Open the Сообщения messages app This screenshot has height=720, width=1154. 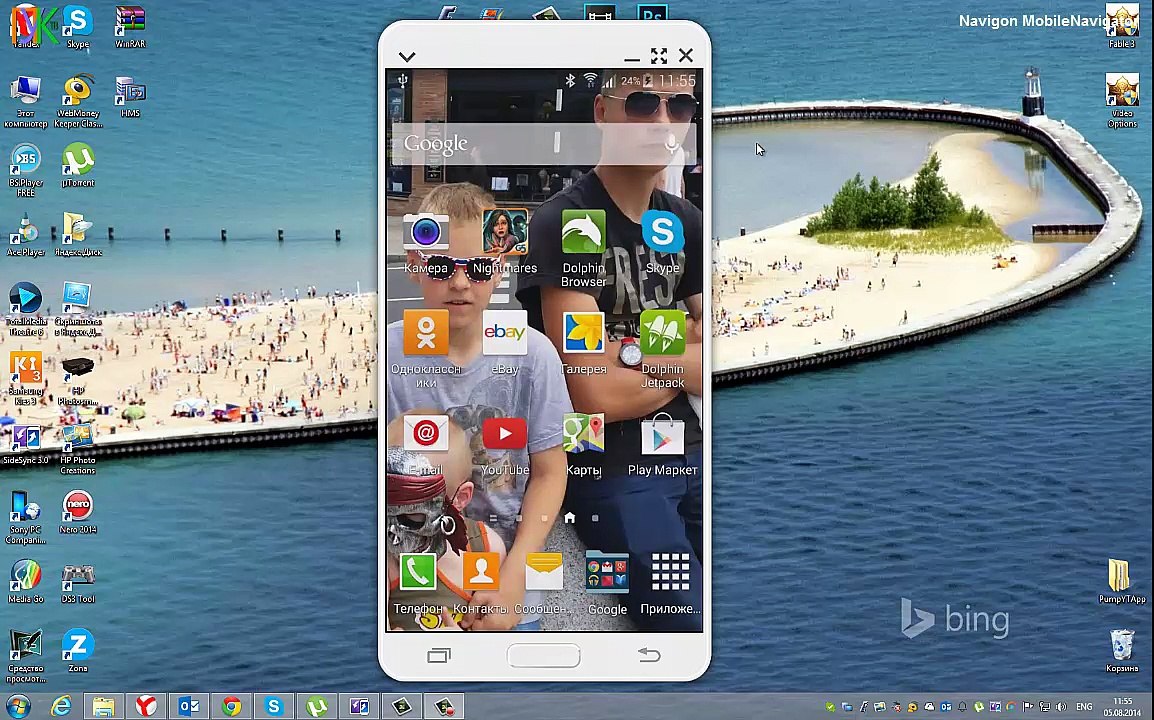coord(544,572)
